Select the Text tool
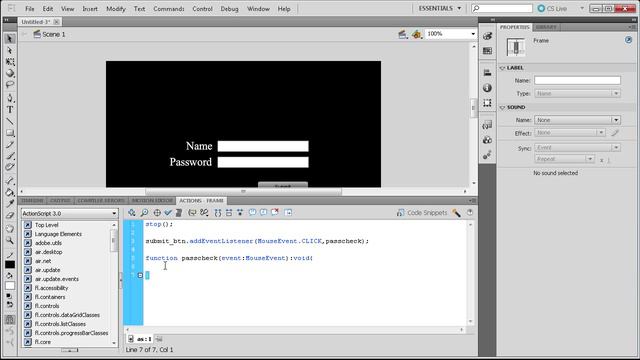 tap(10, 110)
